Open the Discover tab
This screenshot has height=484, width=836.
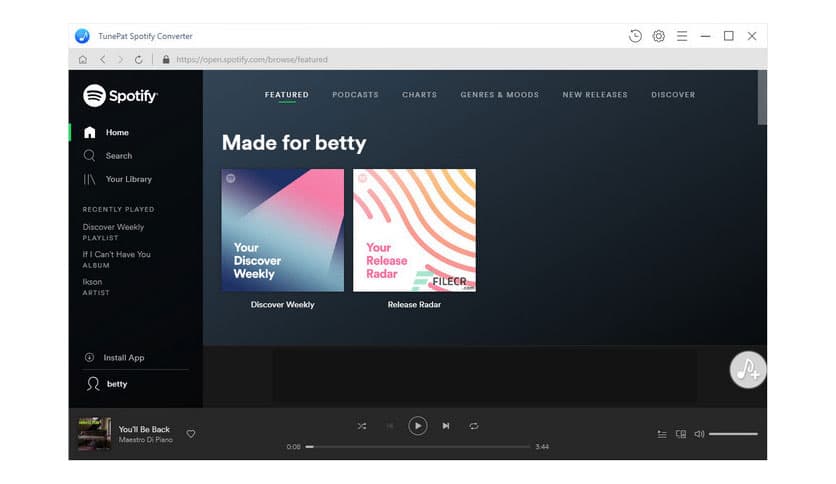tap(673, 95)
